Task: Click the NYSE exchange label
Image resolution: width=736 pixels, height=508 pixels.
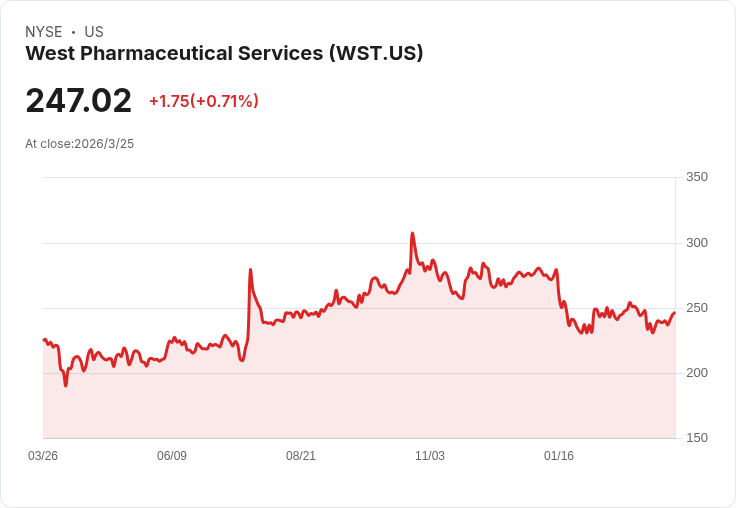Action: coord(44,32)
